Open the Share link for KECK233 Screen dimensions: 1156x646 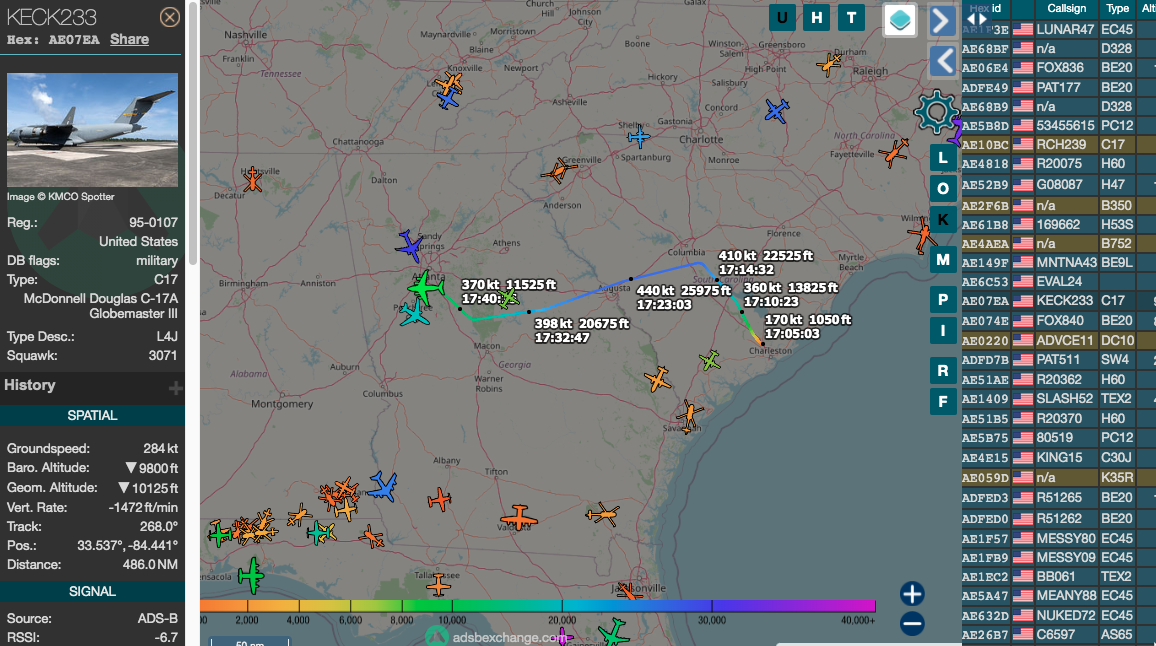click(129, 39)
